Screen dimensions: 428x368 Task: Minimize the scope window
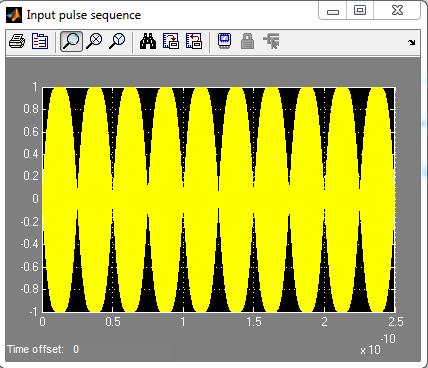pyautogui.click(x=333, y=10)
